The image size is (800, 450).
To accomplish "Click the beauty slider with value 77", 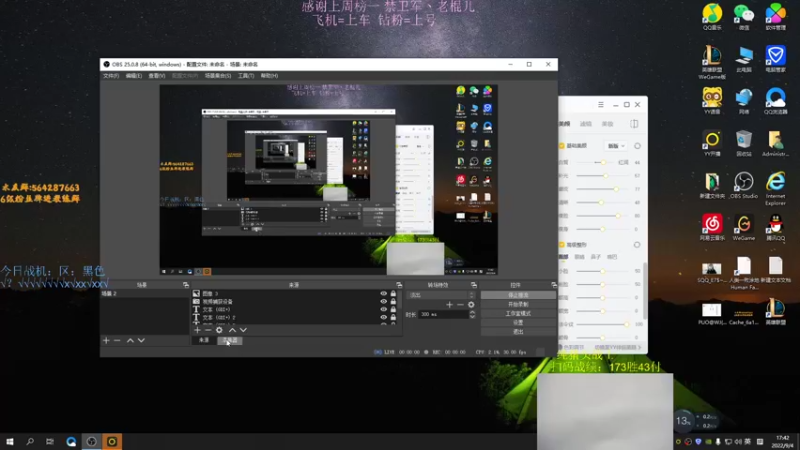I will point(602,189).
